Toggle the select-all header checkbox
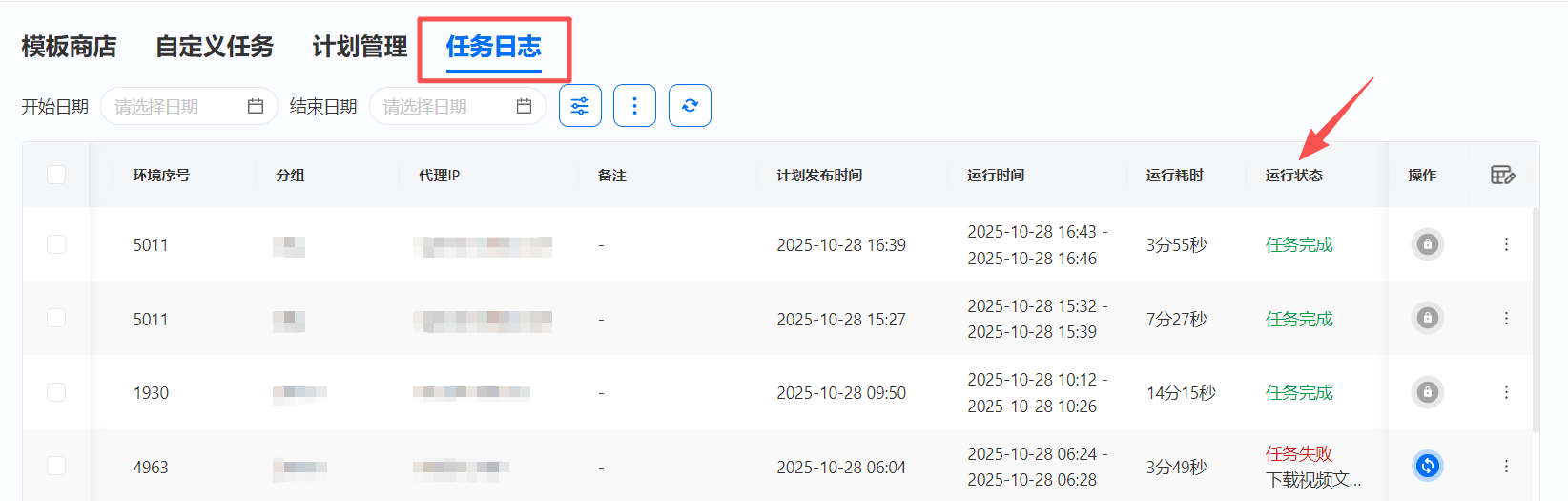 [56, 175]
